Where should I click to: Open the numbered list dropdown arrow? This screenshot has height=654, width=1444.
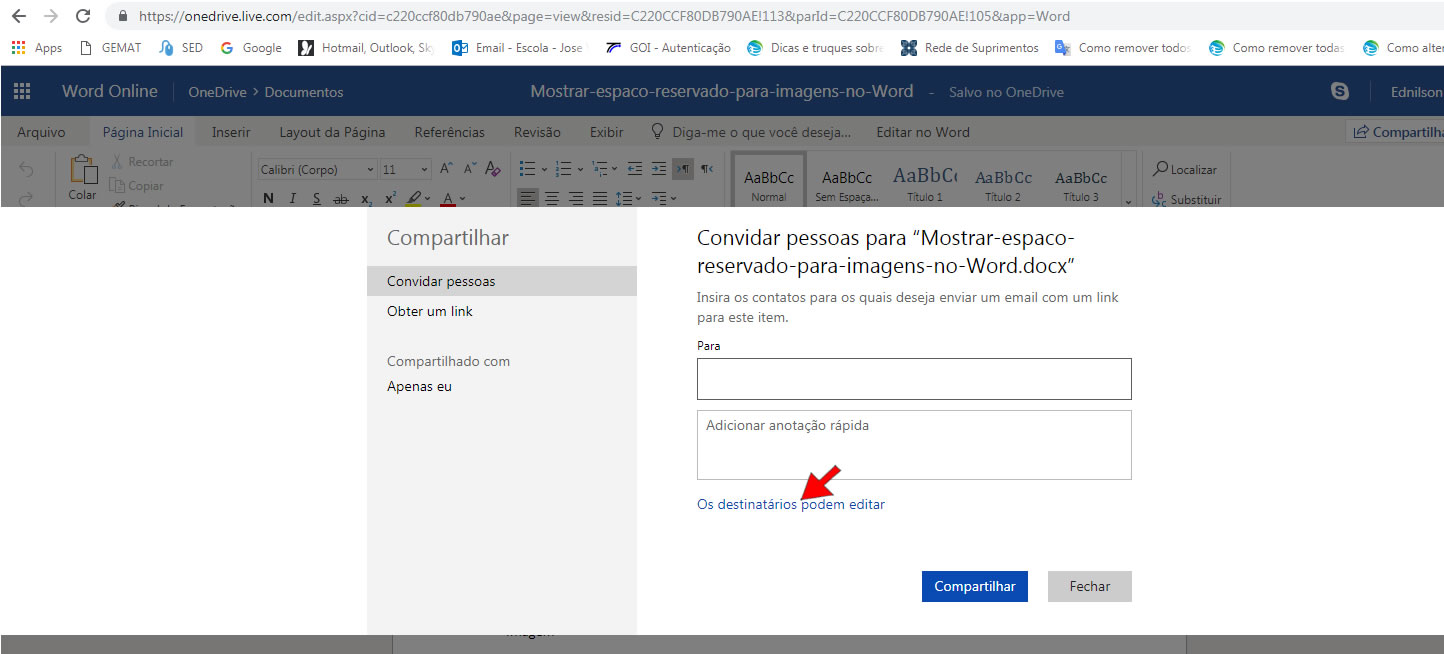coord(579,170)
